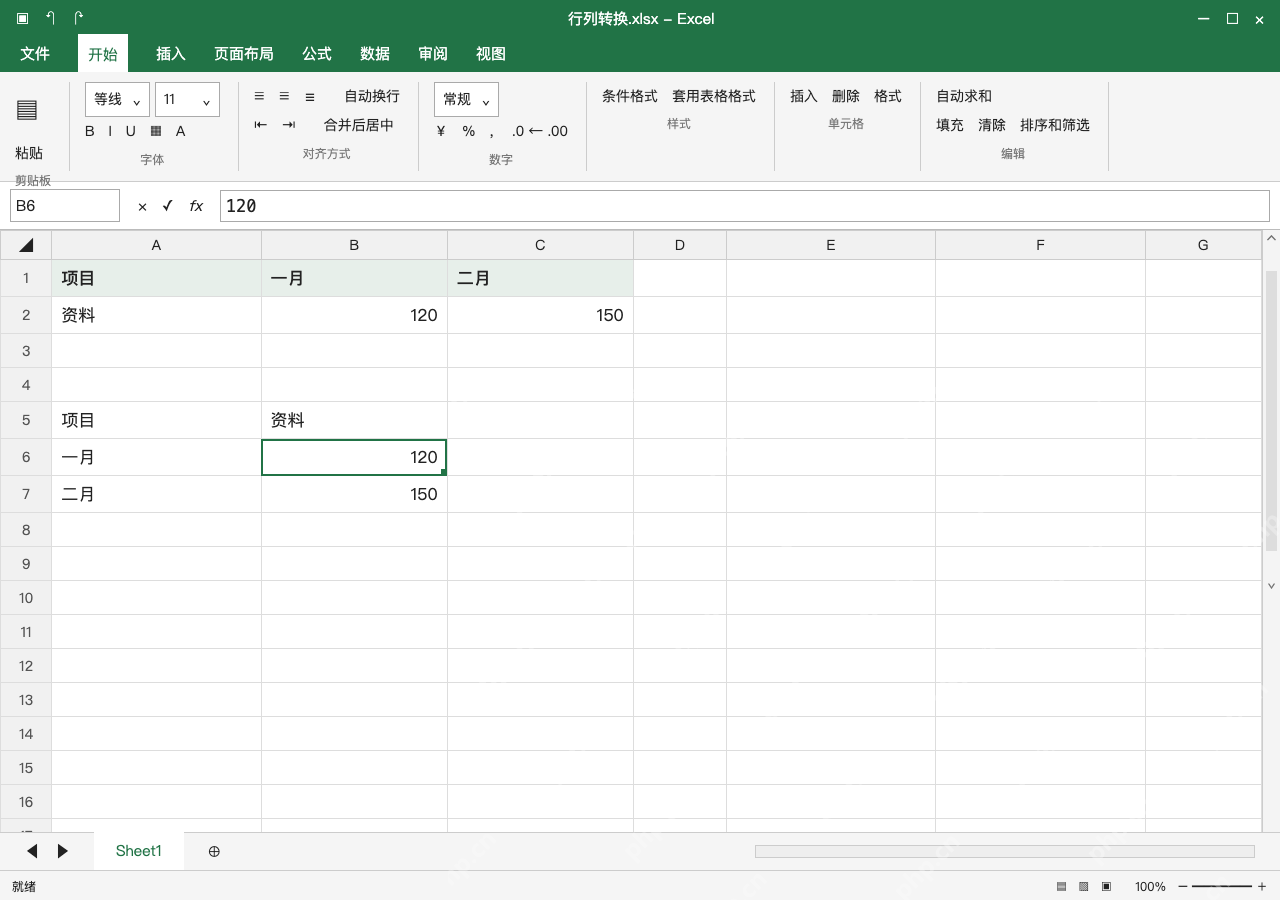This screenshot has width=1280, height=900.
Task: Click the 自动求和 AutoSum button
Action: [964, 96]
